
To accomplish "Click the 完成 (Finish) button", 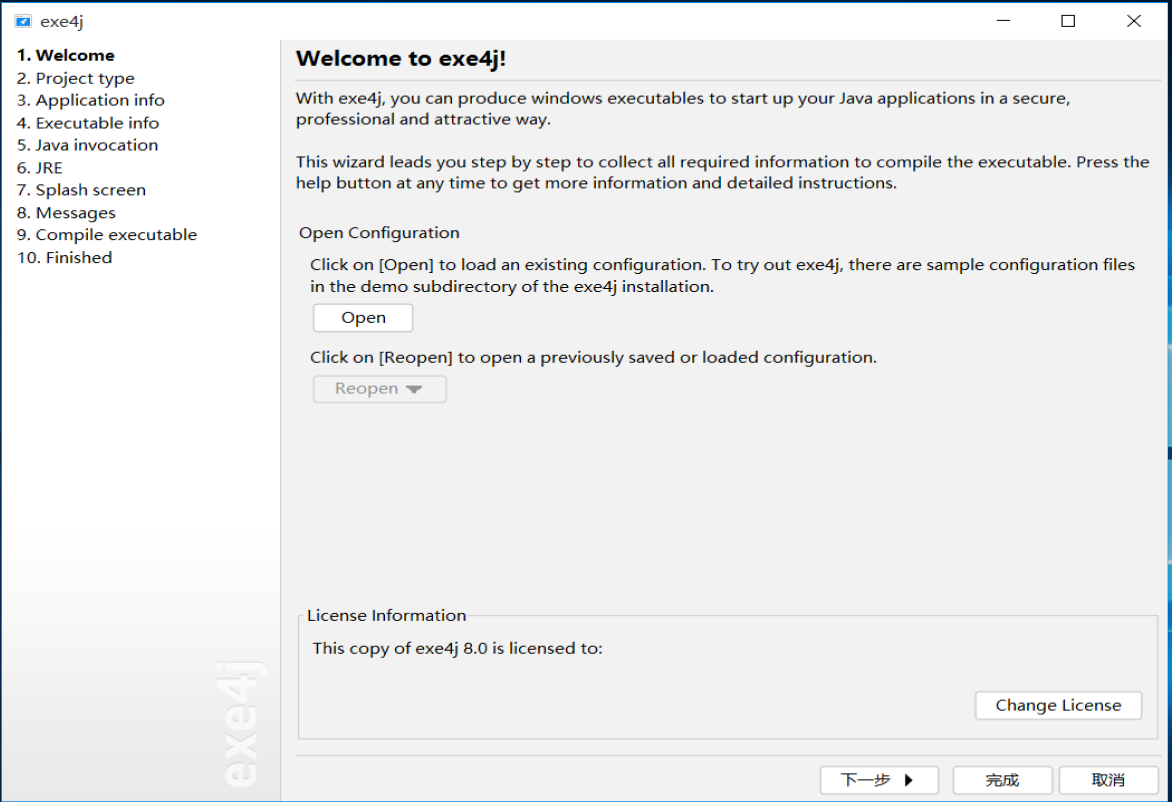I will [x=1002, y=780].
